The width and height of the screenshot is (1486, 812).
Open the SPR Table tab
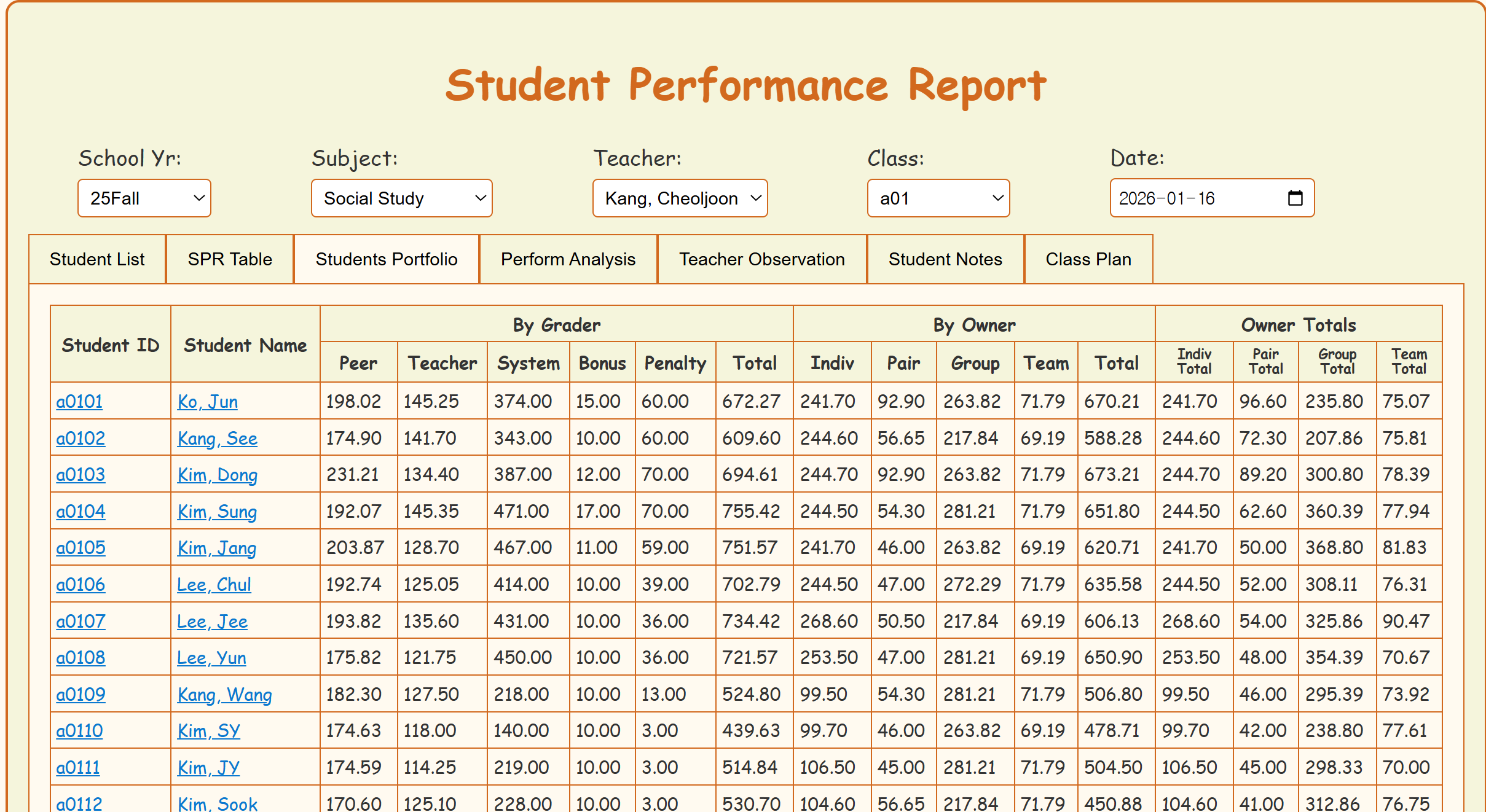click(x=230, y=259)
